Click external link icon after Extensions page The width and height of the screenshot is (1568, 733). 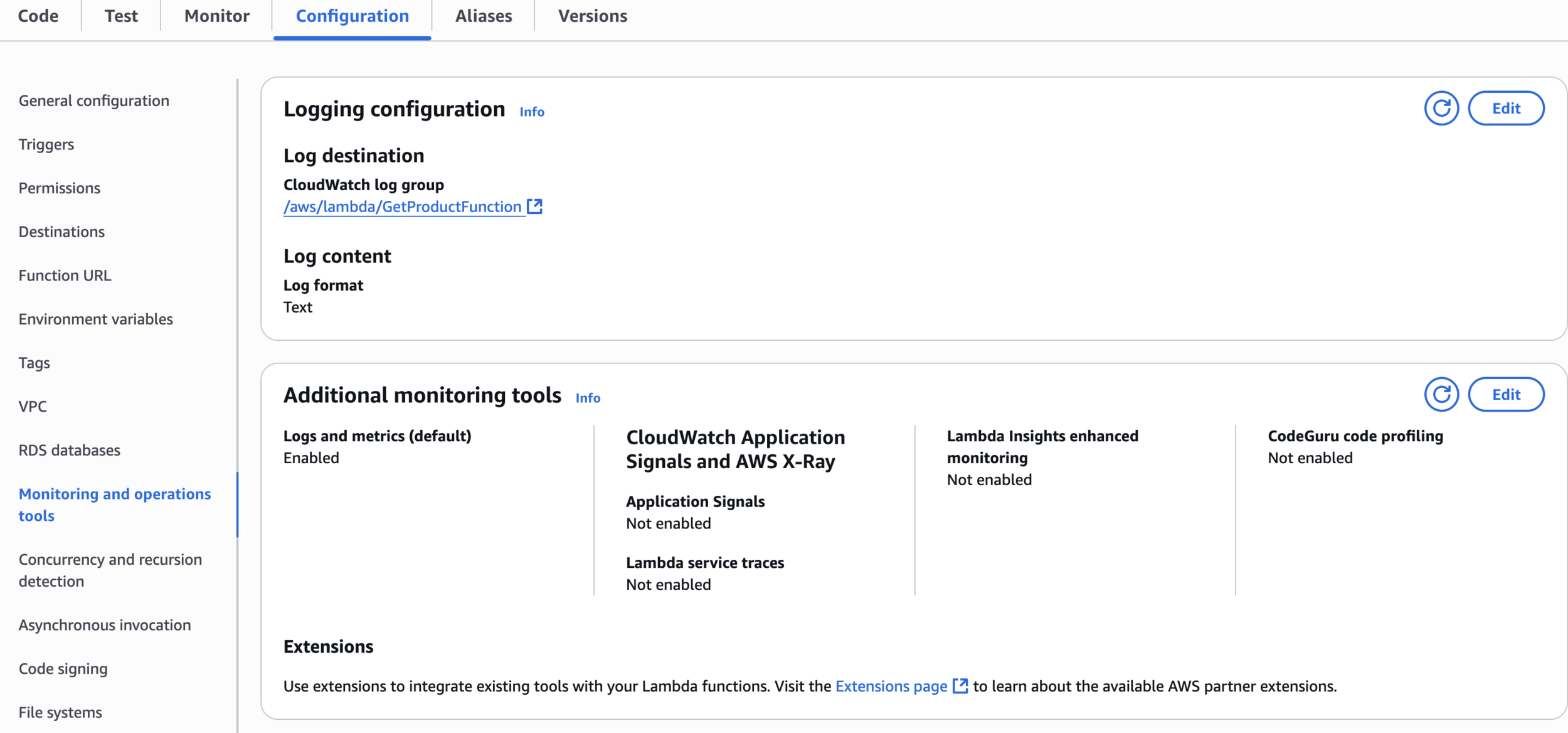(x=960, y=686)
